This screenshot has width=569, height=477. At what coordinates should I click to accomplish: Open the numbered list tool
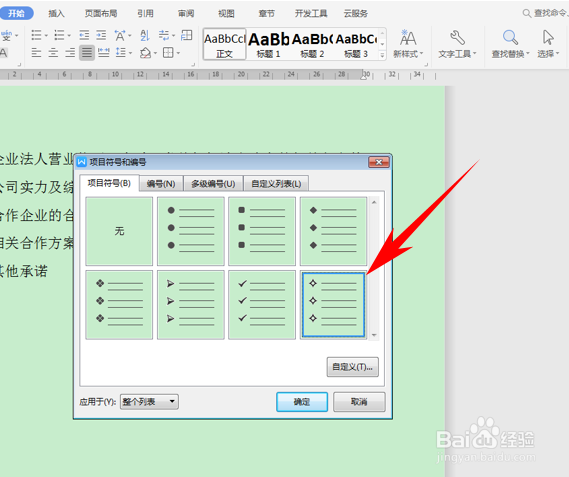coord(59,35)
